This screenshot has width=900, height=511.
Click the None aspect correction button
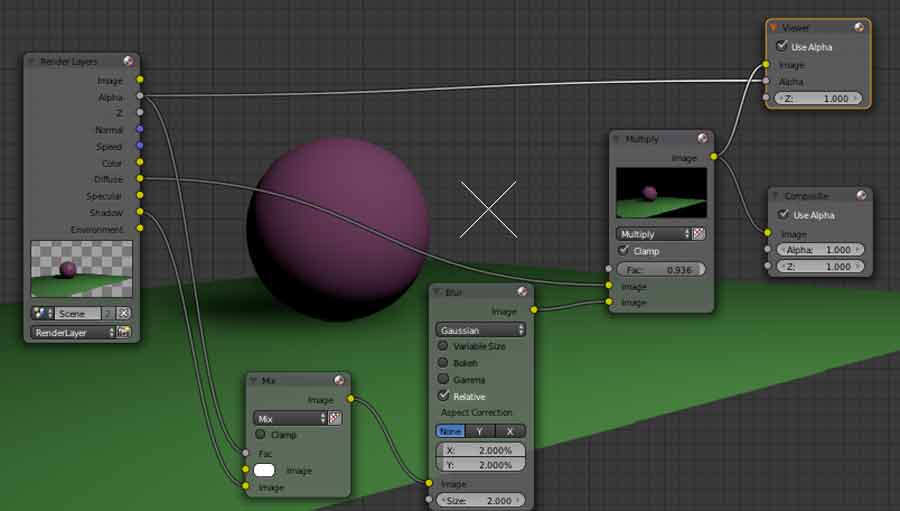[450, 431]
